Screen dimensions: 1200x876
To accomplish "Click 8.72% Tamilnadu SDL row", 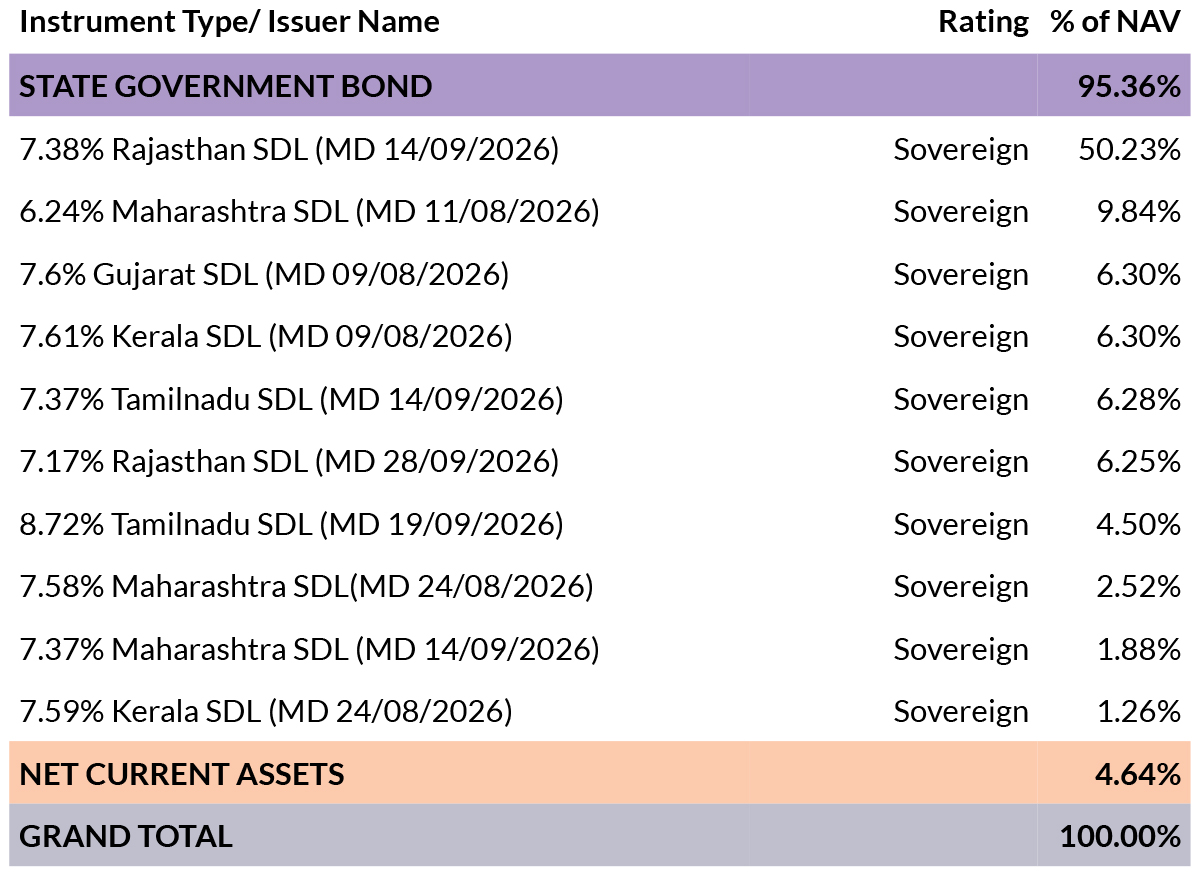I will click(x=291, y=525).
